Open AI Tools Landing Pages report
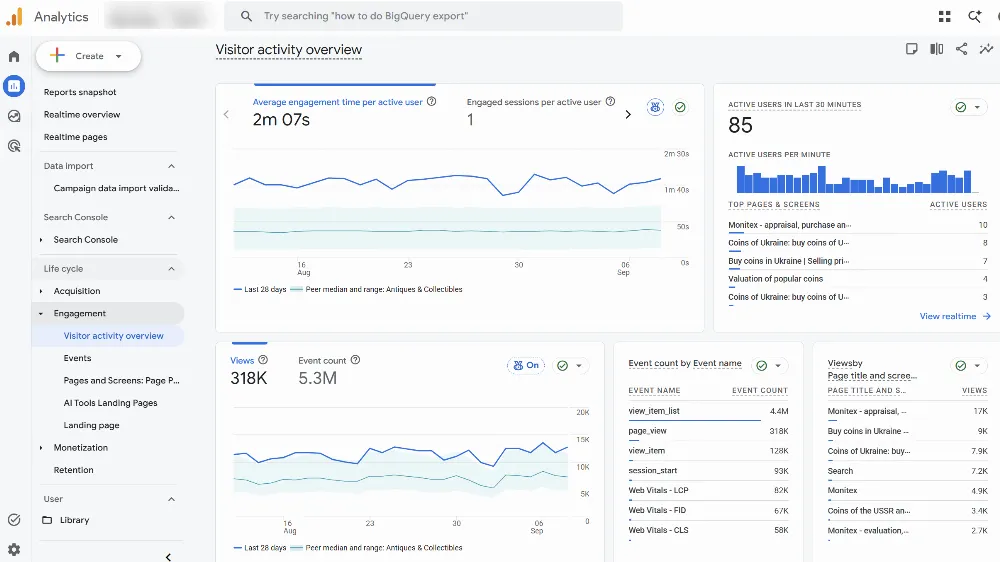This screenshot has width=1000, height=562. click(x=110, y=403)
